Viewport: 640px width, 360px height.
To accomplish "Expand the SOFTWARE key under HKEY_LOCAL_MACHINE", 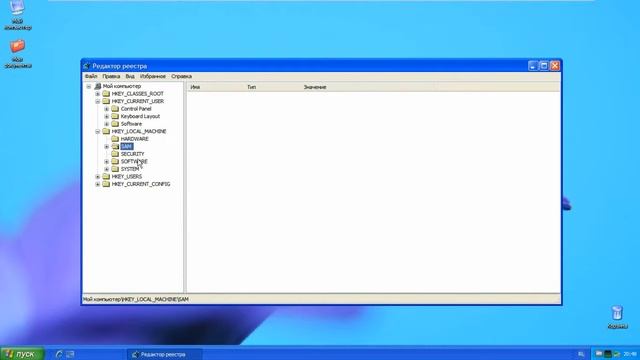I will (x=107, y=162).
